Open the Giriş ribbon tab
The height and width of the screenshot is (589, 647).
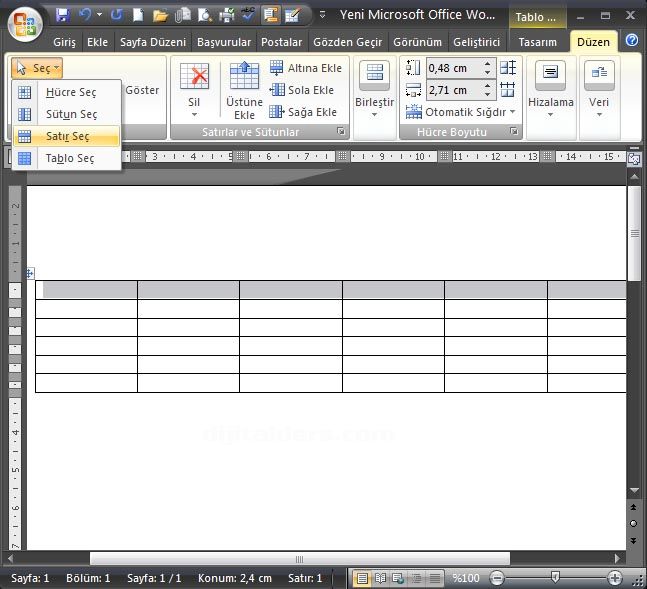64,42
